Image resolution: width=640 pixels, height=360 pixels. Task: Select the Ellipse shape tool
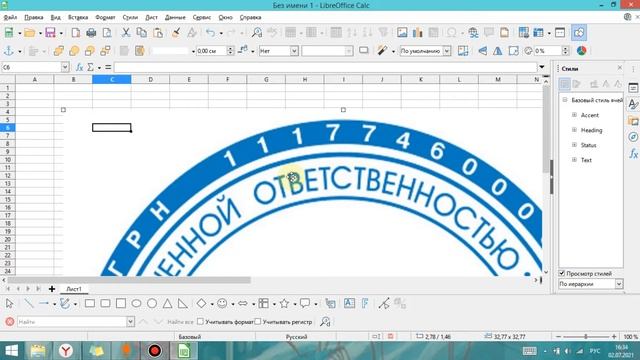click(136, 303)
